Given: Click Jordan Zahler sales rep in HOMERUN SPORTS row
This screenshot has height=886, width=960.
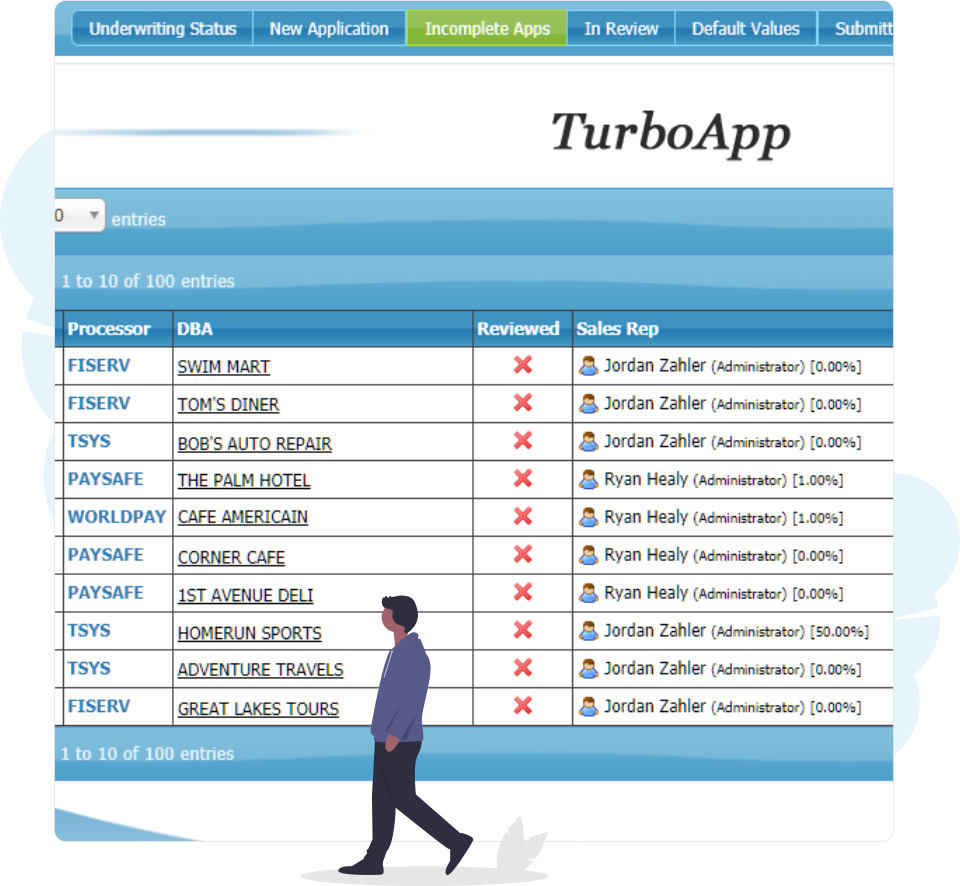Looking at the screenshot, I should tap(654, 631).
